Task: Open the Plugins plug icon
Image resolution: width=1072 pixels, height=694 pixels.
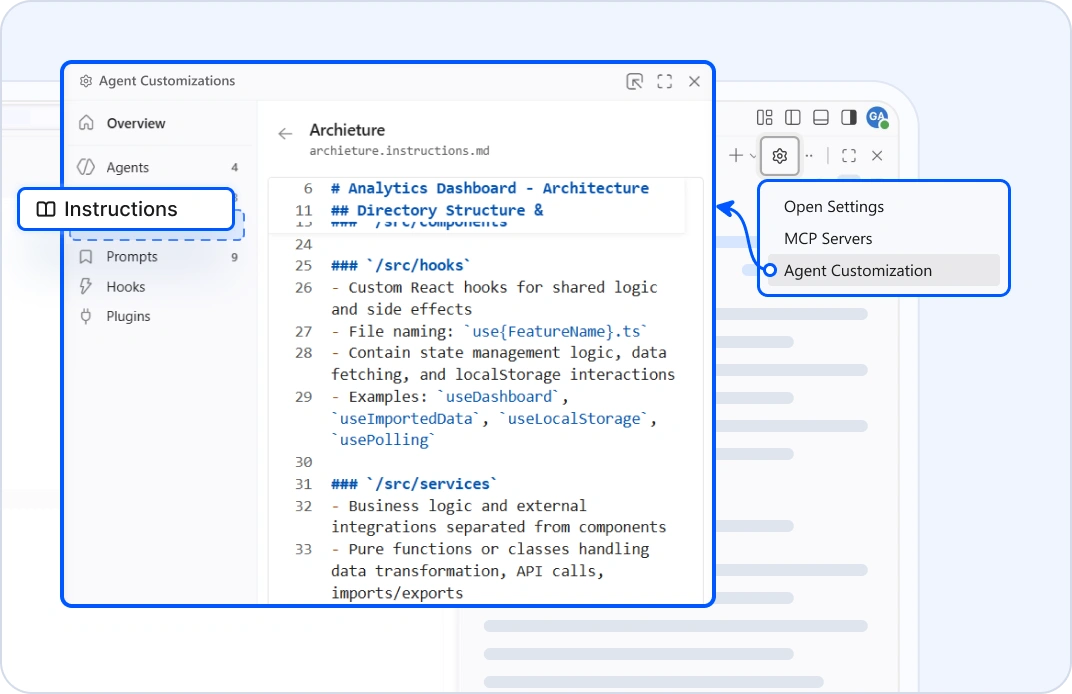Action: click(x=86, y=316)
